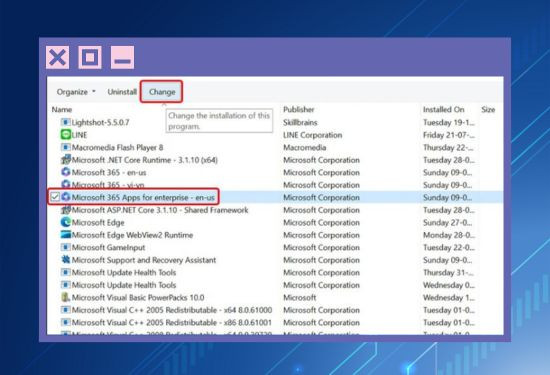
Task: Click the Microsoft 365 - en-us icon
Action: pos(66,172)
